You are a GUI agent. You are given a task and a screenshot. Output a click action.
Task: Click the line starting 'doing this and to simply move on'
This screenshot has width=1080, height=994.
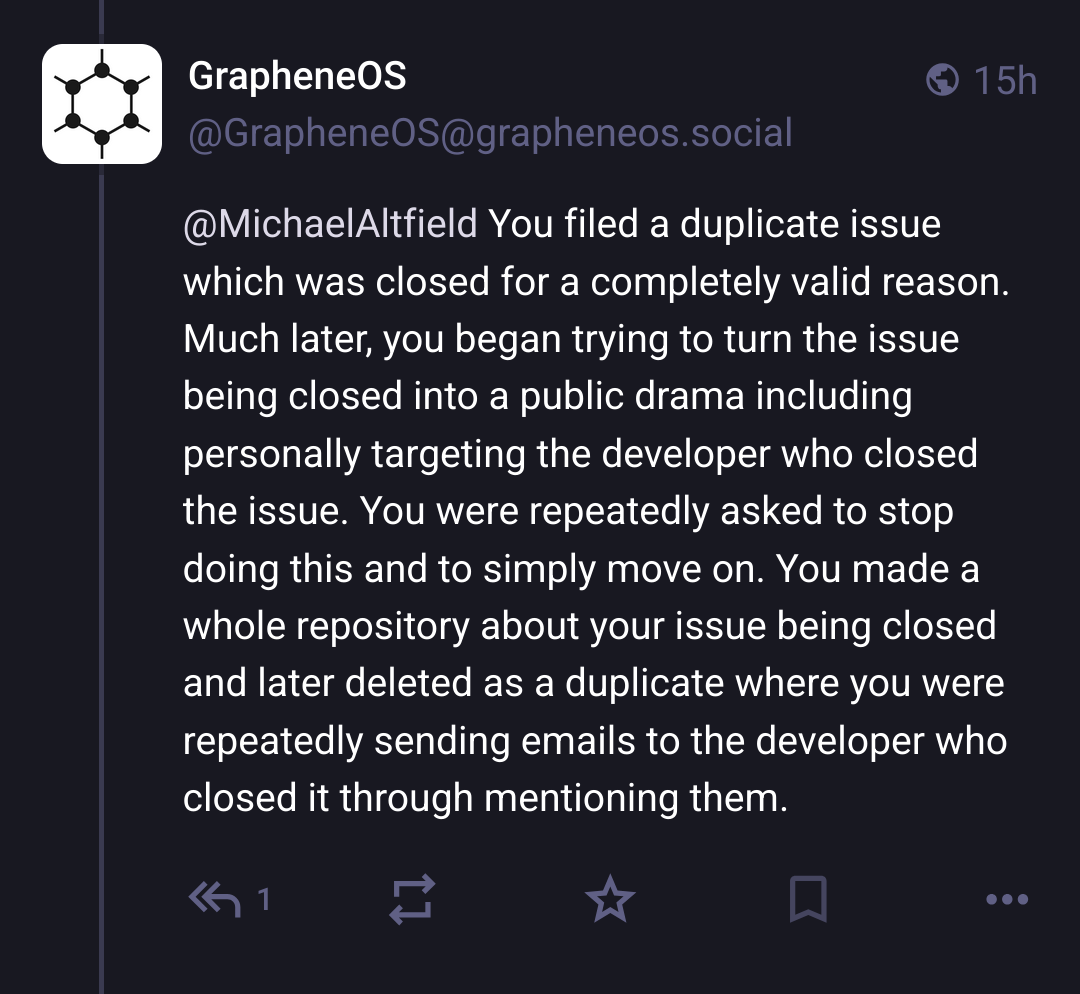(580, 569)
